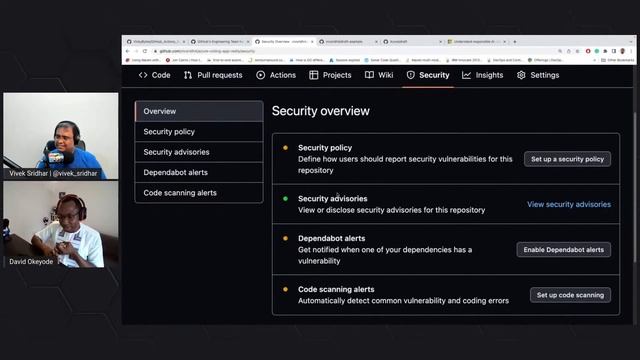Select Overview in the security sidebar

[199, 111]
